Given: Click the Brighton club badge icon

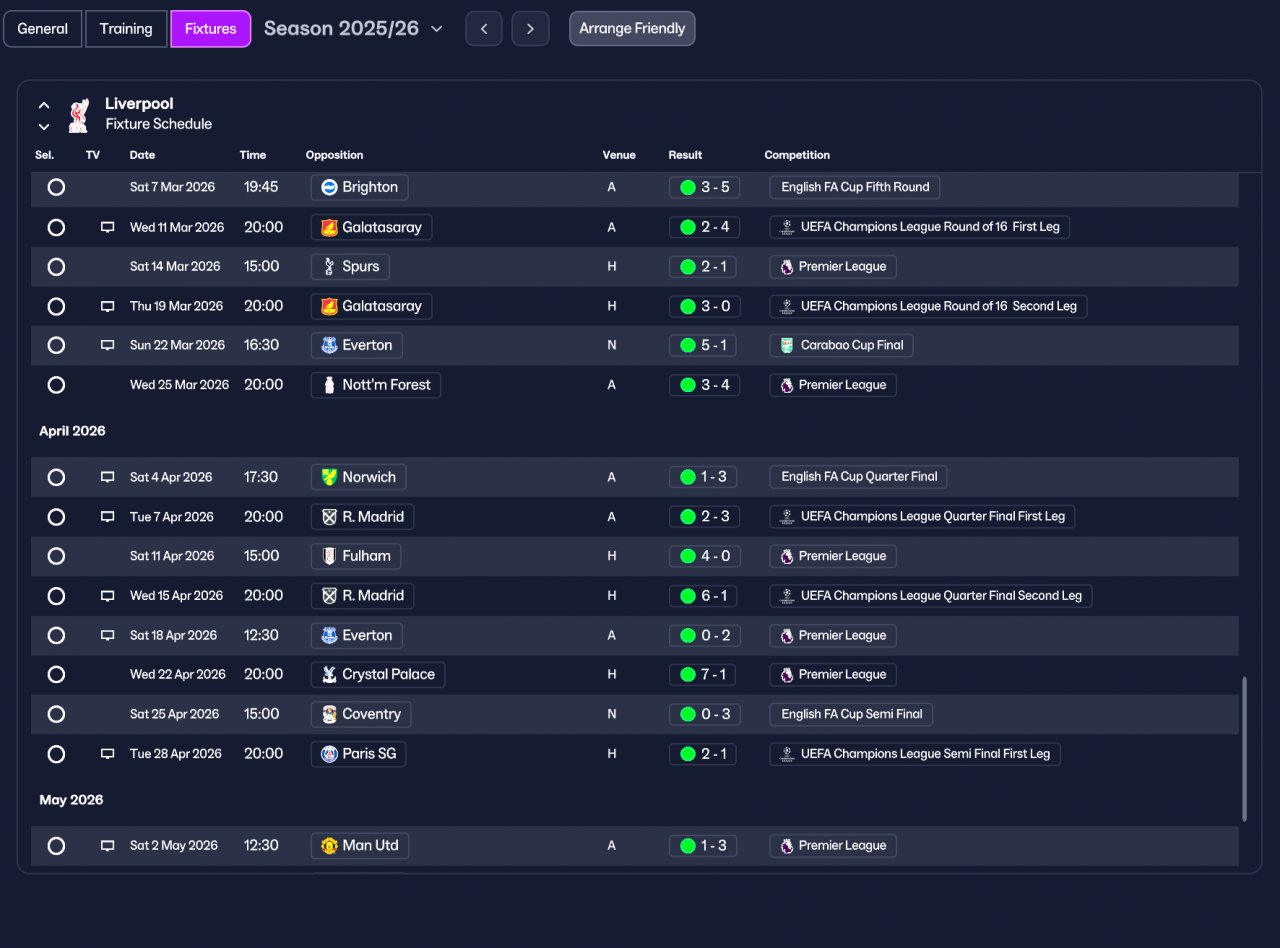Looking at the screenshot, I should pos(329,187).
